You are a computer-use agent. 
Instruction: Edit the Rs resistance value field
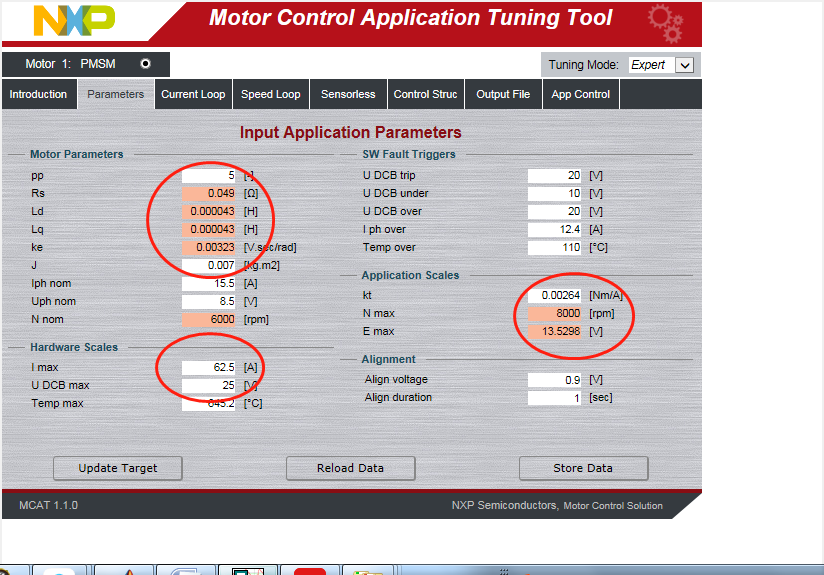(209, 193)
